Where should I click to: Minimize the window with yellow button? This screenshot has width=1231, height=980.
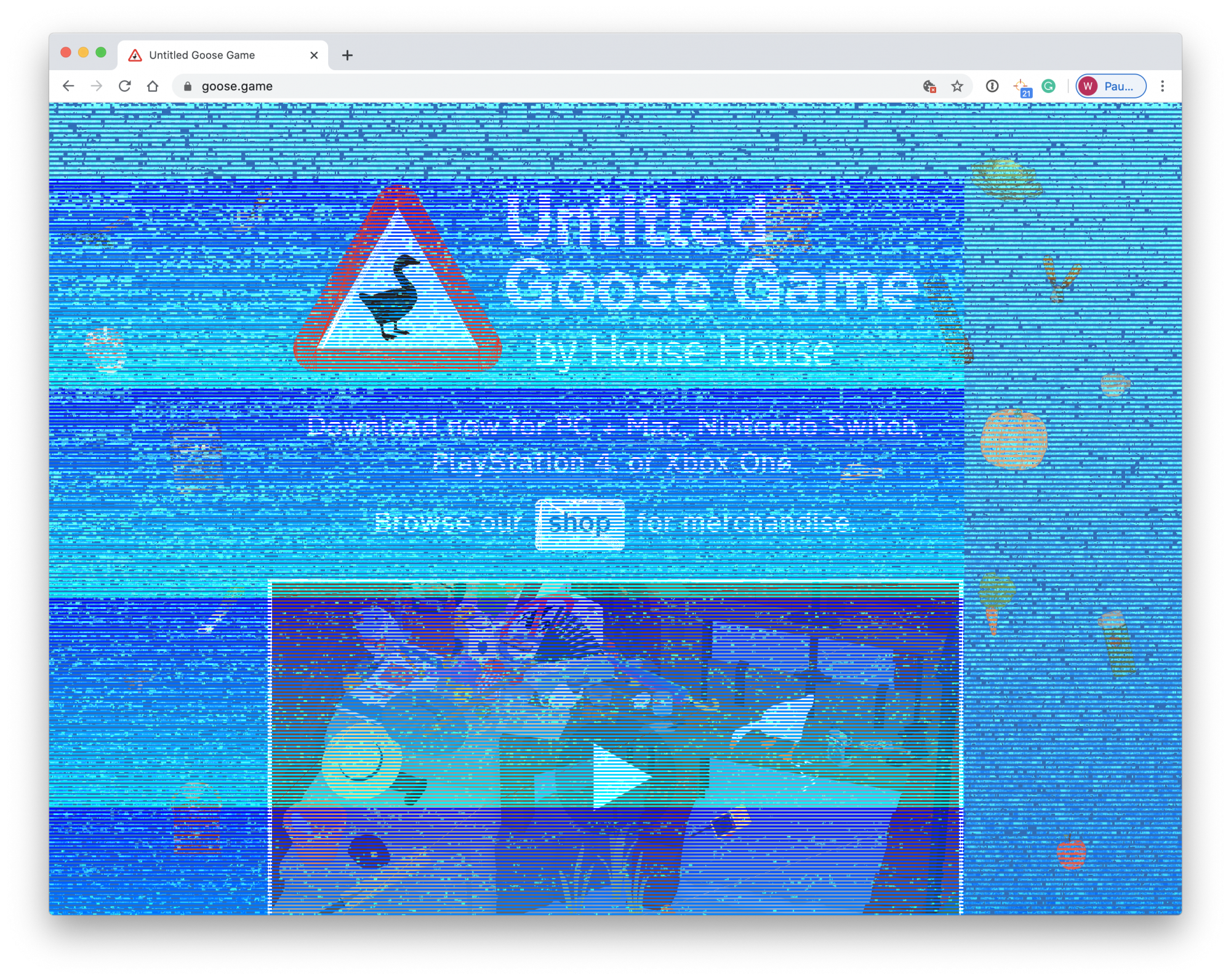84,52
